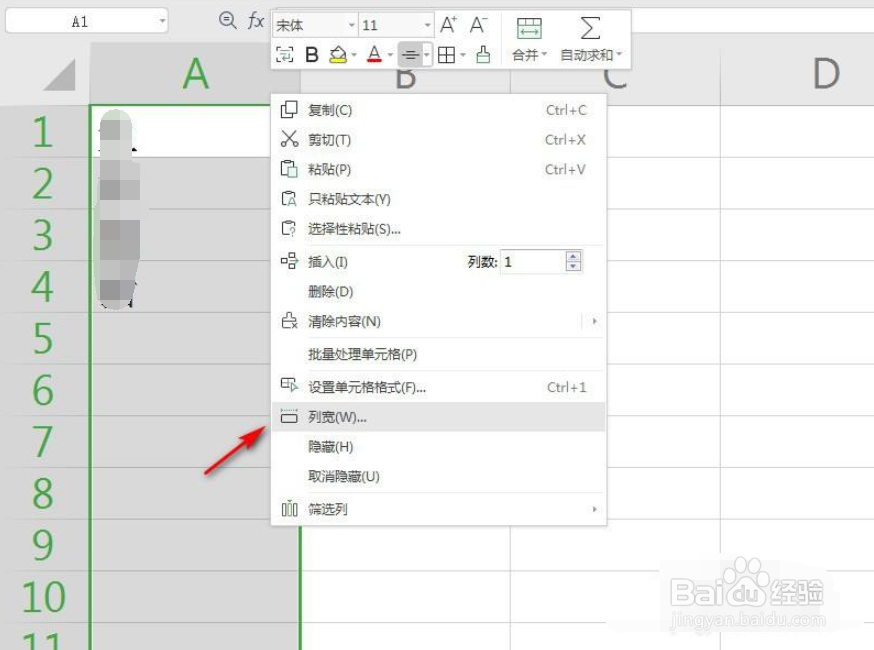Viewport: 874px width, 650px height.
Task: Open the font name dropdown showing 宋体
Action: [x=349, y=22]
